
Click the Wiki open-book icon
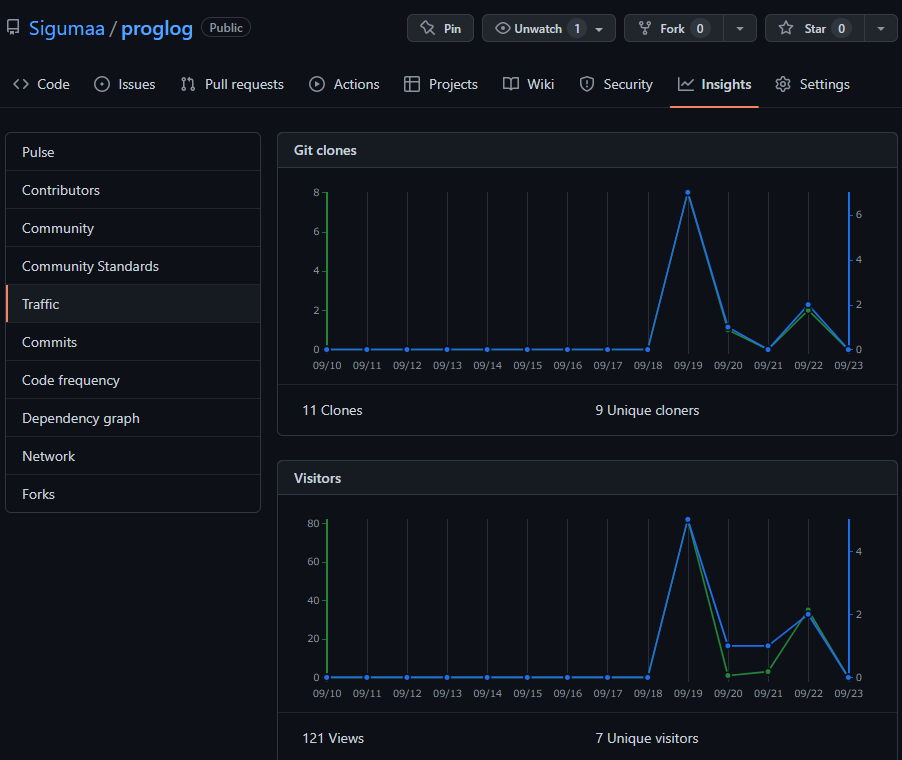pyautogui.click(x=511, y=84)
